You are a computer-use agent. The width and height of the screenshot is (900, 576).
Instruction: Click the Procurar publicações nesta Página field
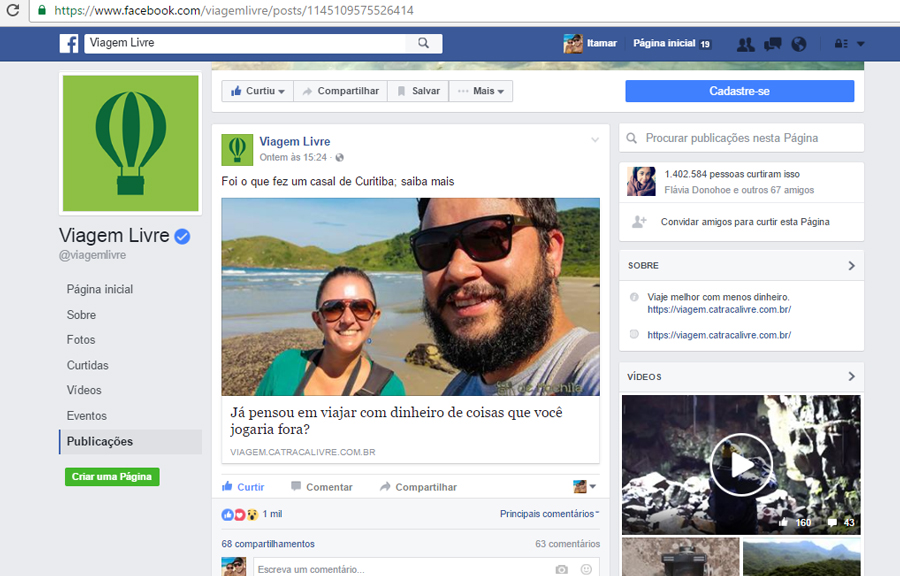coord(741,138)
